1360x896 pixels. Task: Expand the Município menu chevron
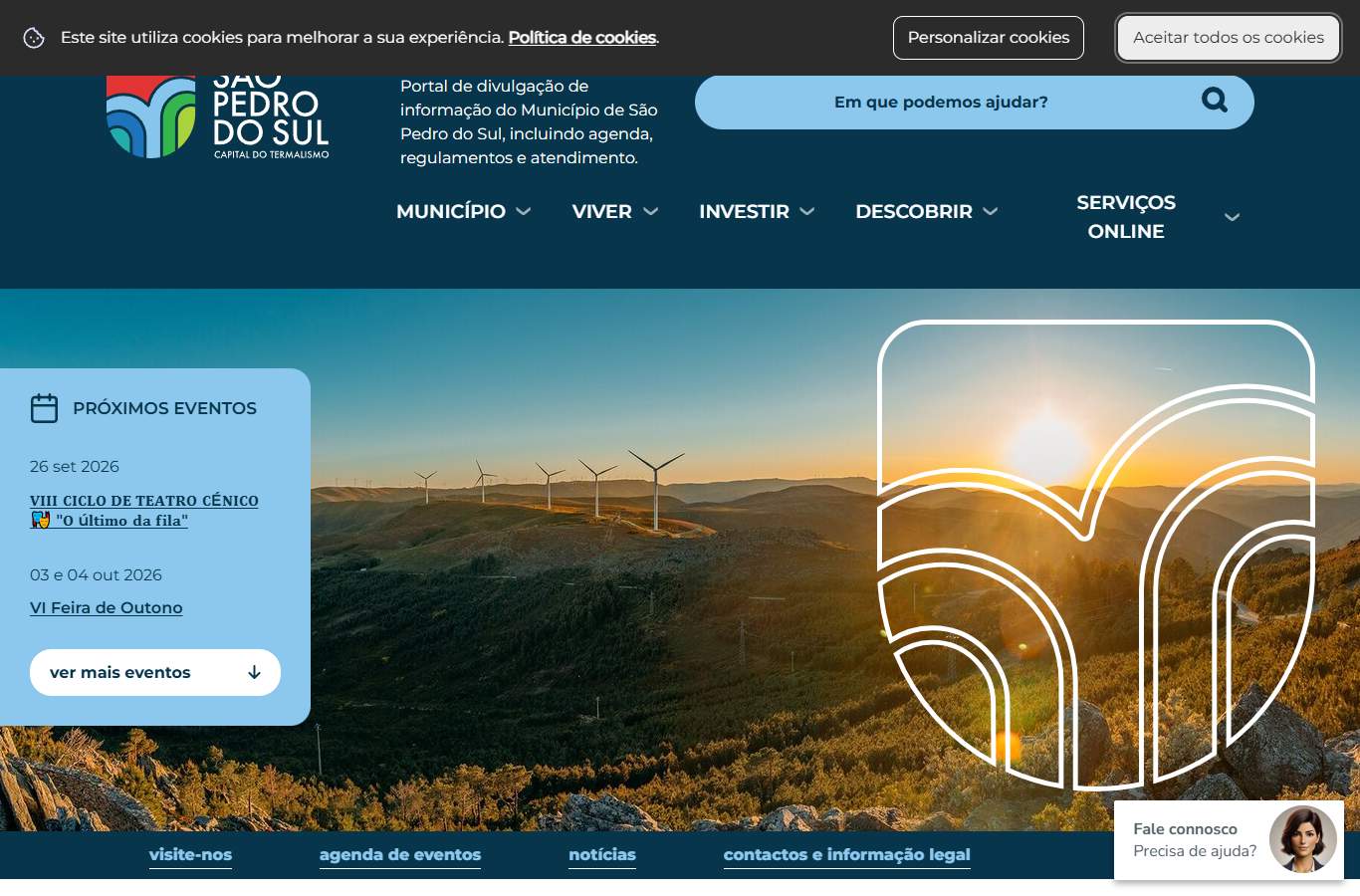pos(523,211)
